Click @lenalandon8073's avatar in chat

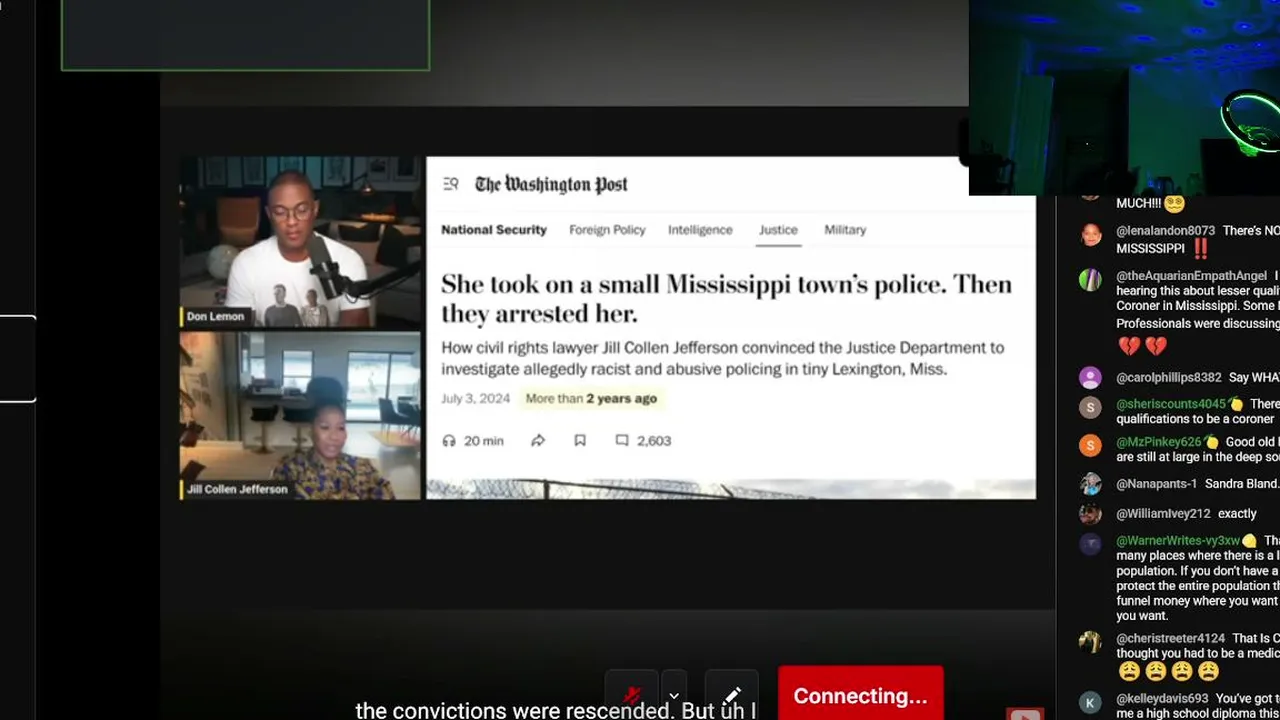coord(1090,236)
